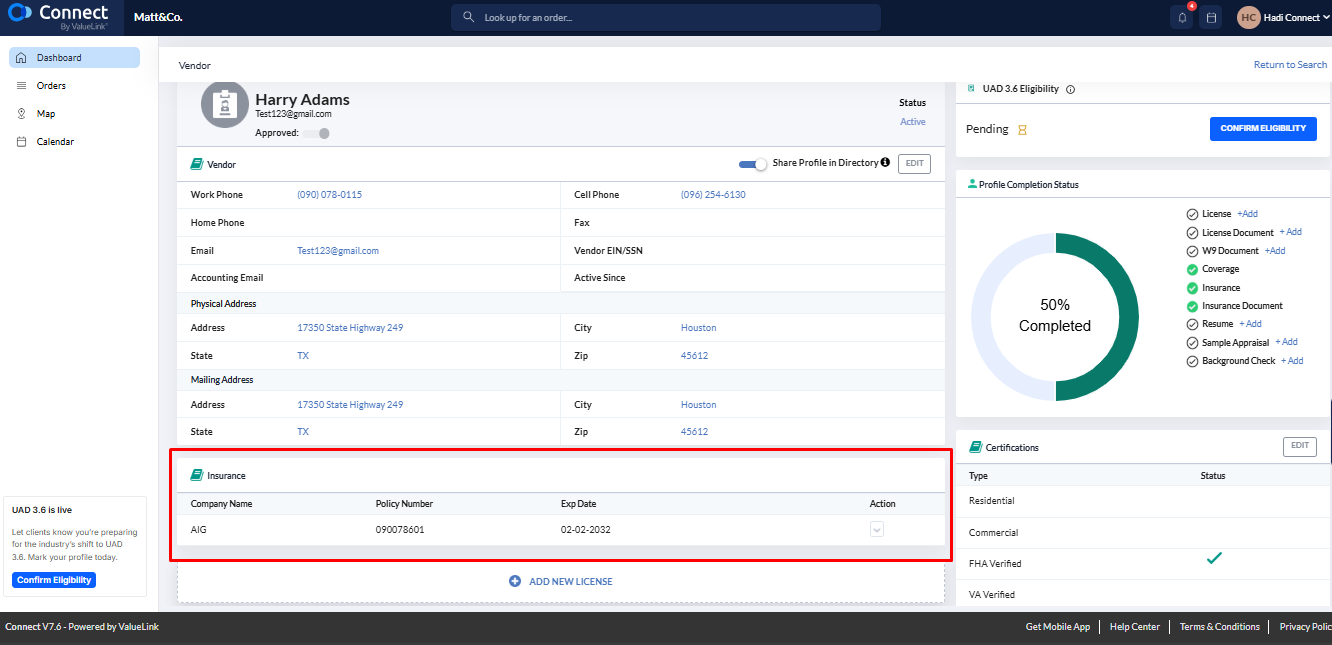The image size is (1332, 645).
Task: Click the Physical Address street value
Action: [350, 328]
